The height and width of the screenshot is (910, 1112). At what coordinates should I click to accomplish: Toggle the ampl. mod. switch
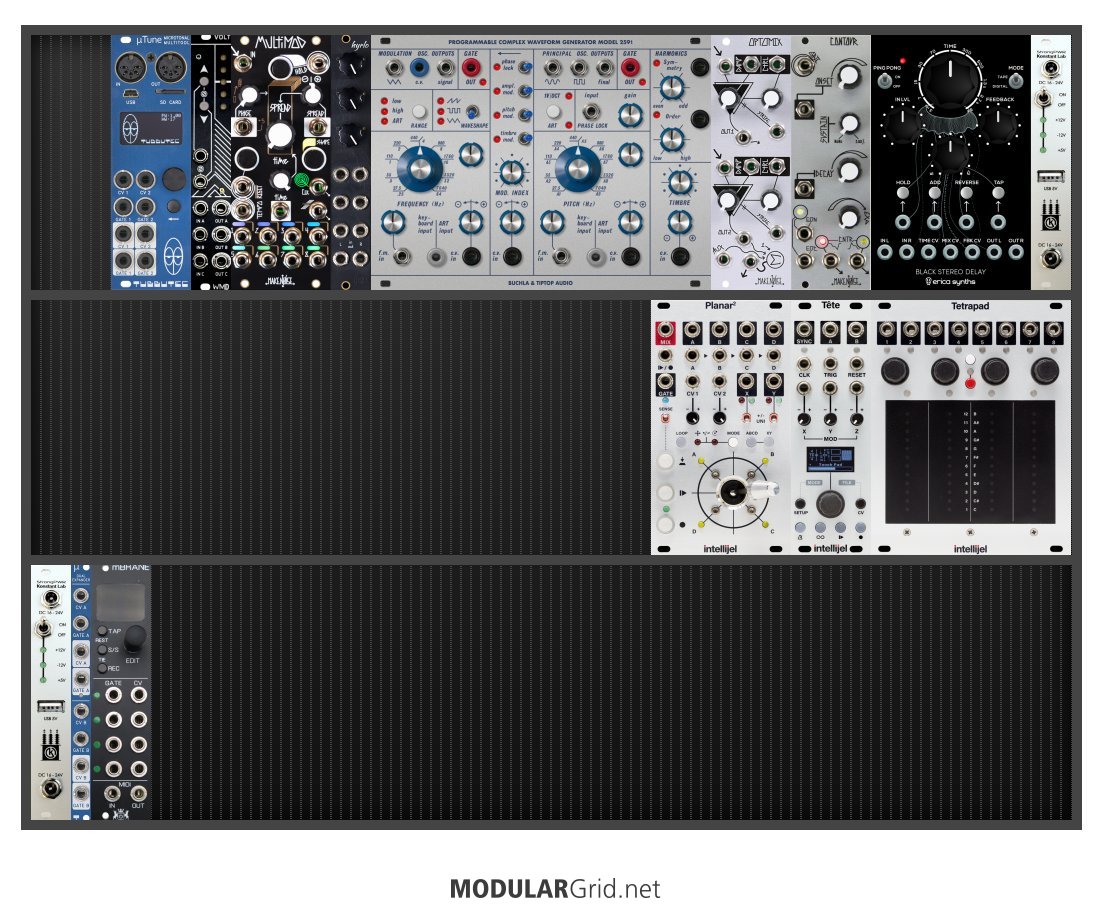point(524,91)
